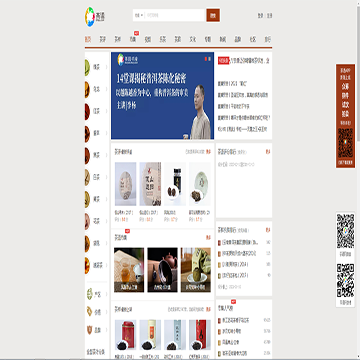This screenshot has height=360, width=360.
Task: Click the login link in header
Action: (261, 16)
